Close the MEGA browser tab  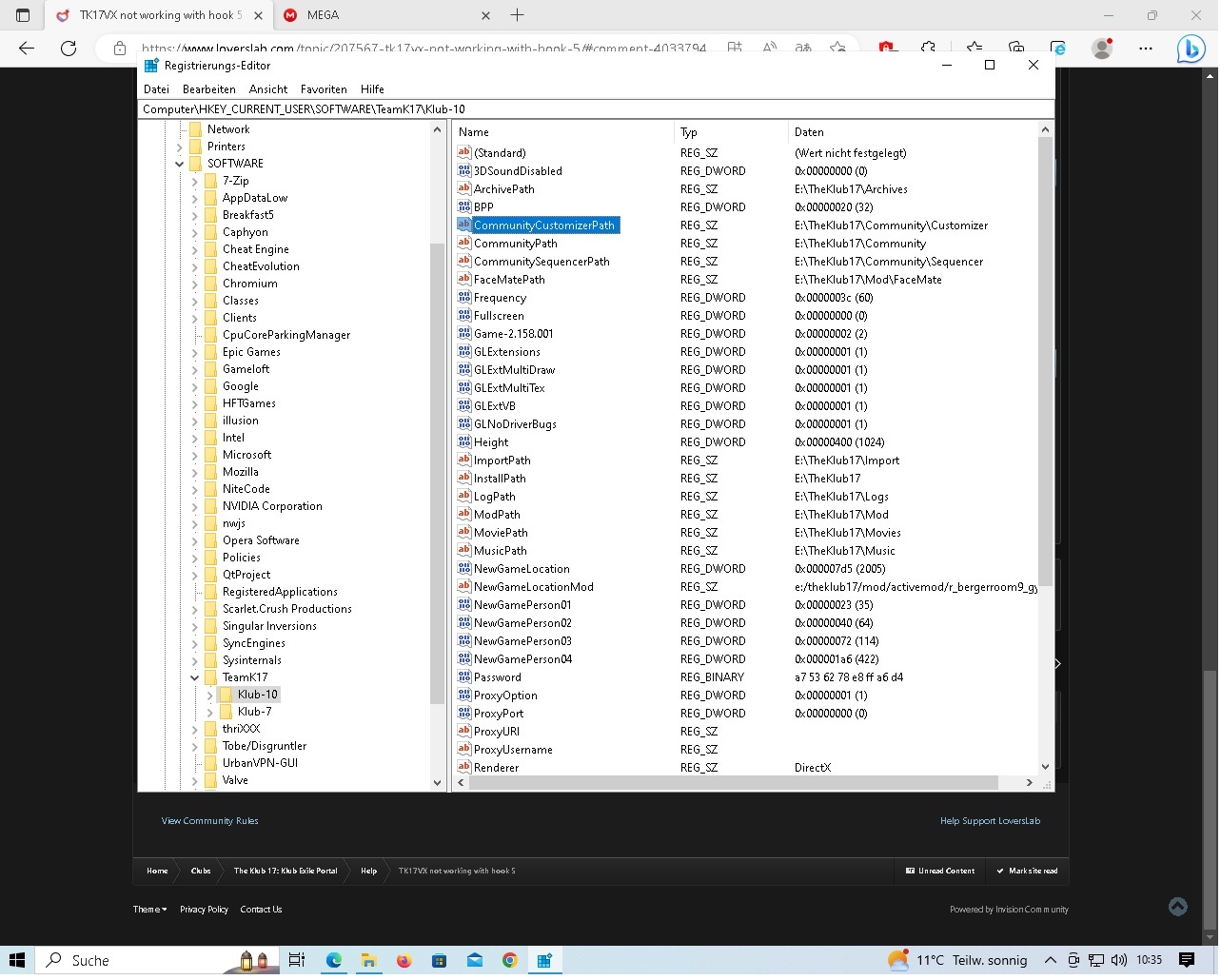[486, 15]
